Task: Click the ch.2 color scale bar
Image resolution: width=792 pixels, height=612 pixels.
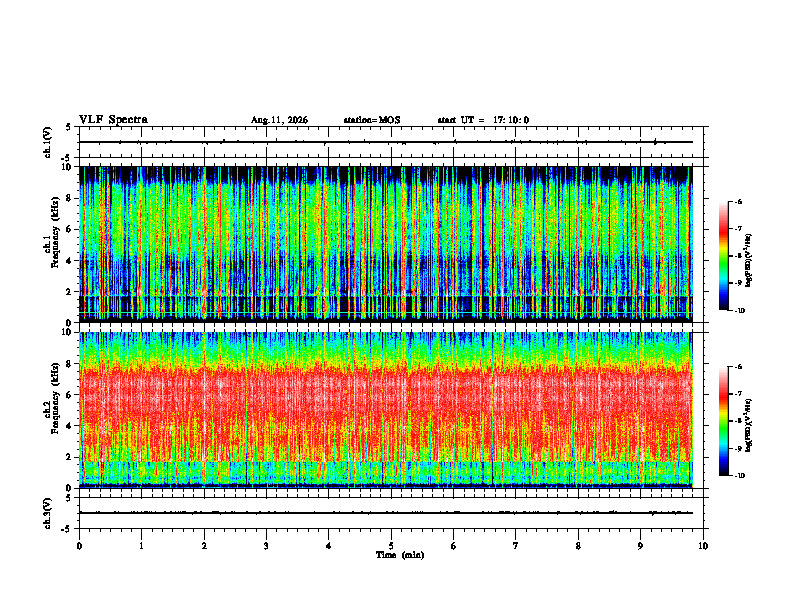Action: [x=723, y=421]
